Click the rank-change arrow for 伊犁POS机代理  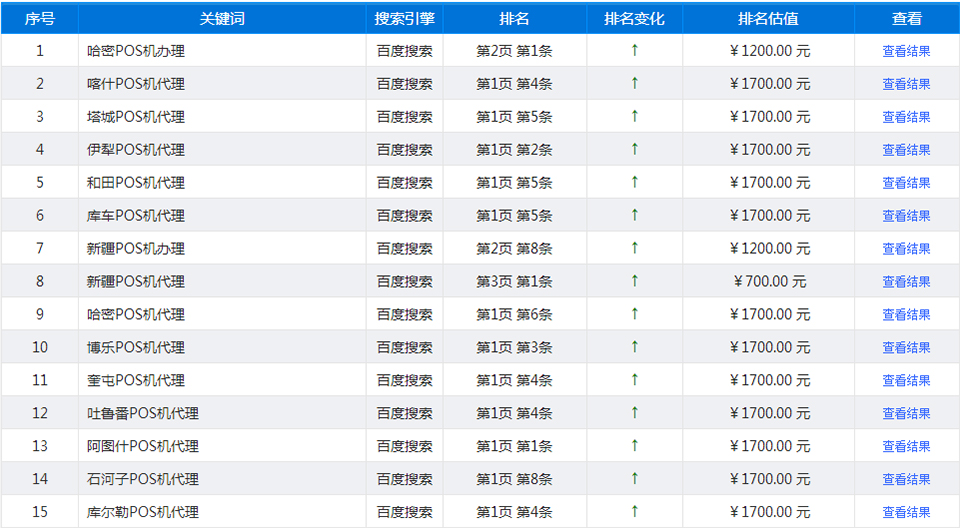634,149
